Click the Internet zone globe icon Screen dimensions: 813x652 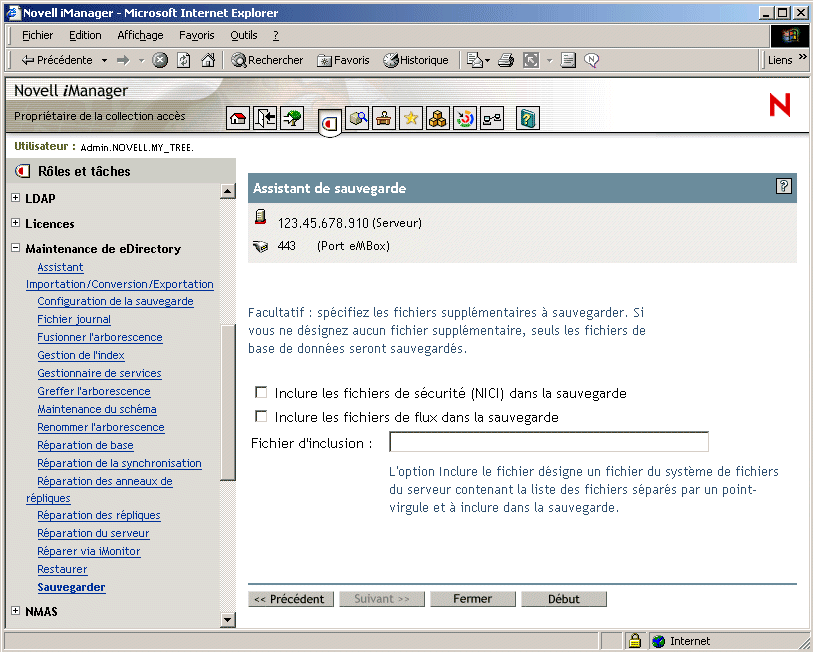[x=658, y=641]
